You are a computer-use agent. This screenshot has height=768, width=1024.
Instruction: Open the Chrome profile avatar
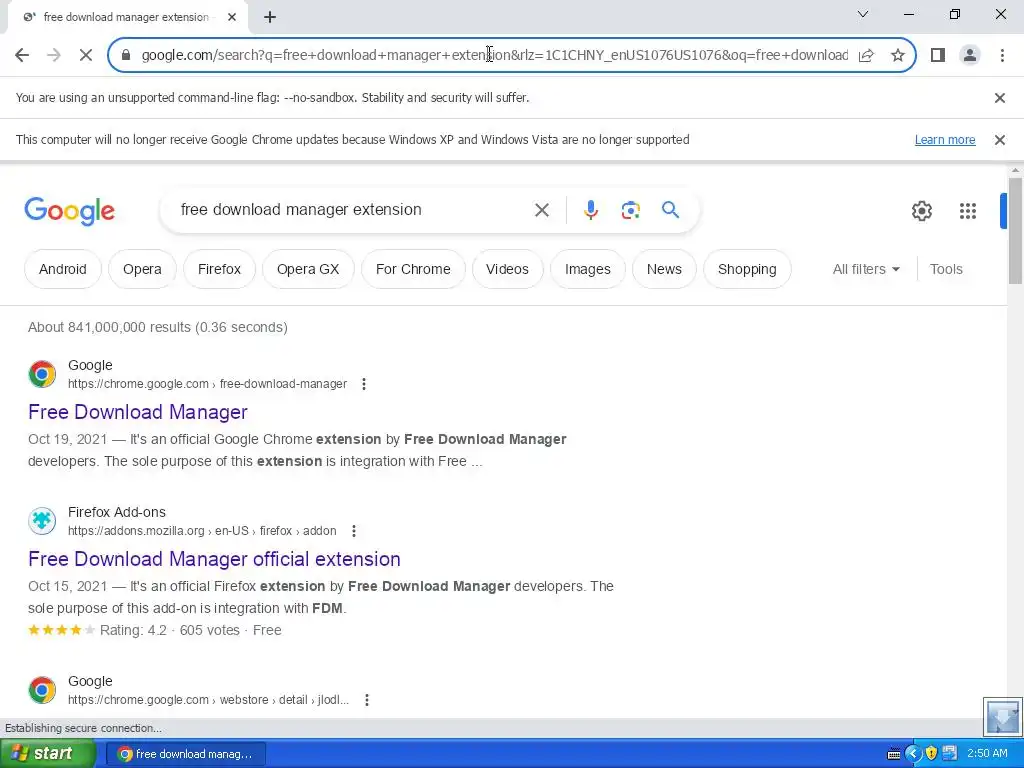point(970,55)
